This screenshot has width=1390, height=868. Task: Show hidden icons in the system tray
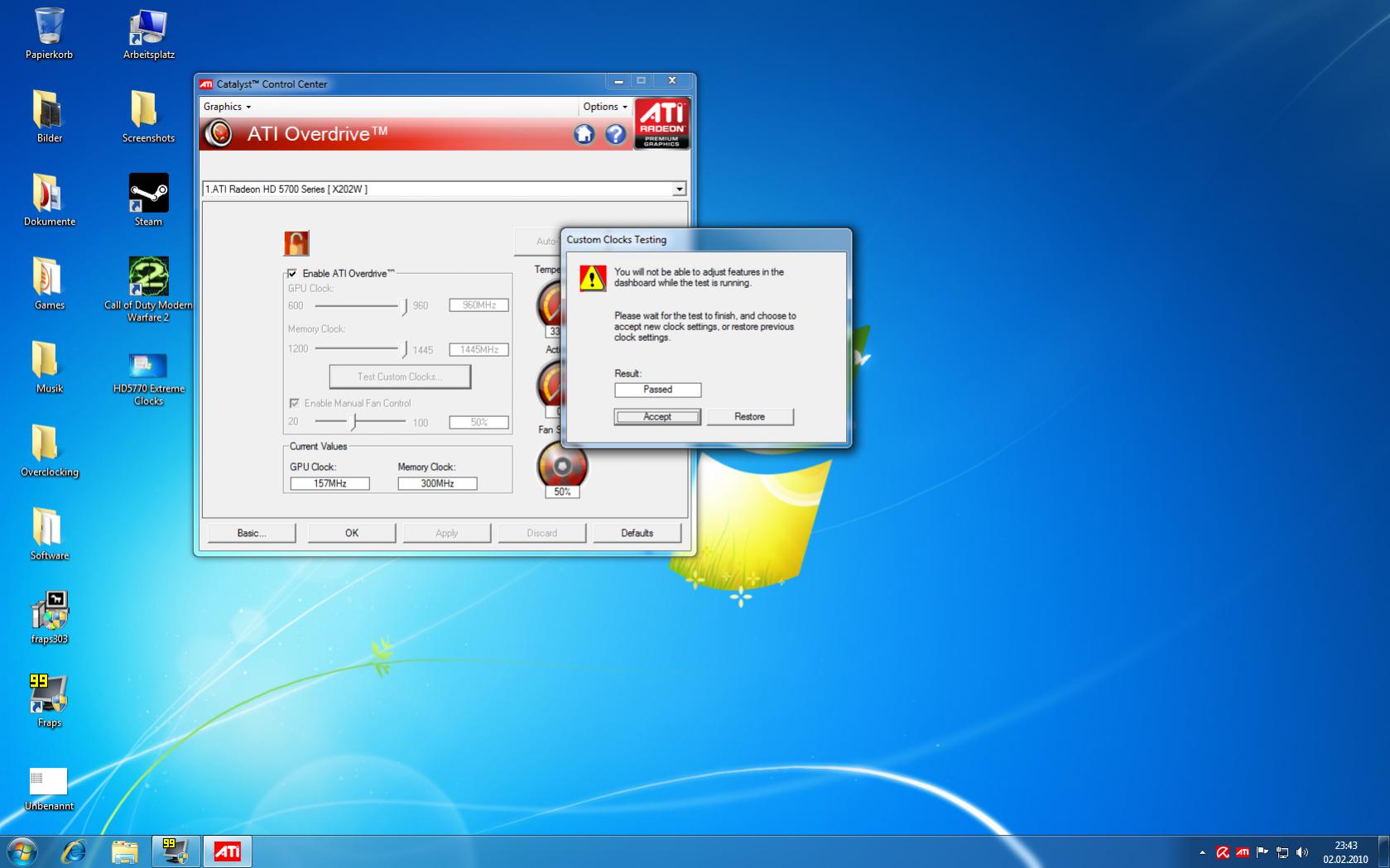(x=1202, y=852)
